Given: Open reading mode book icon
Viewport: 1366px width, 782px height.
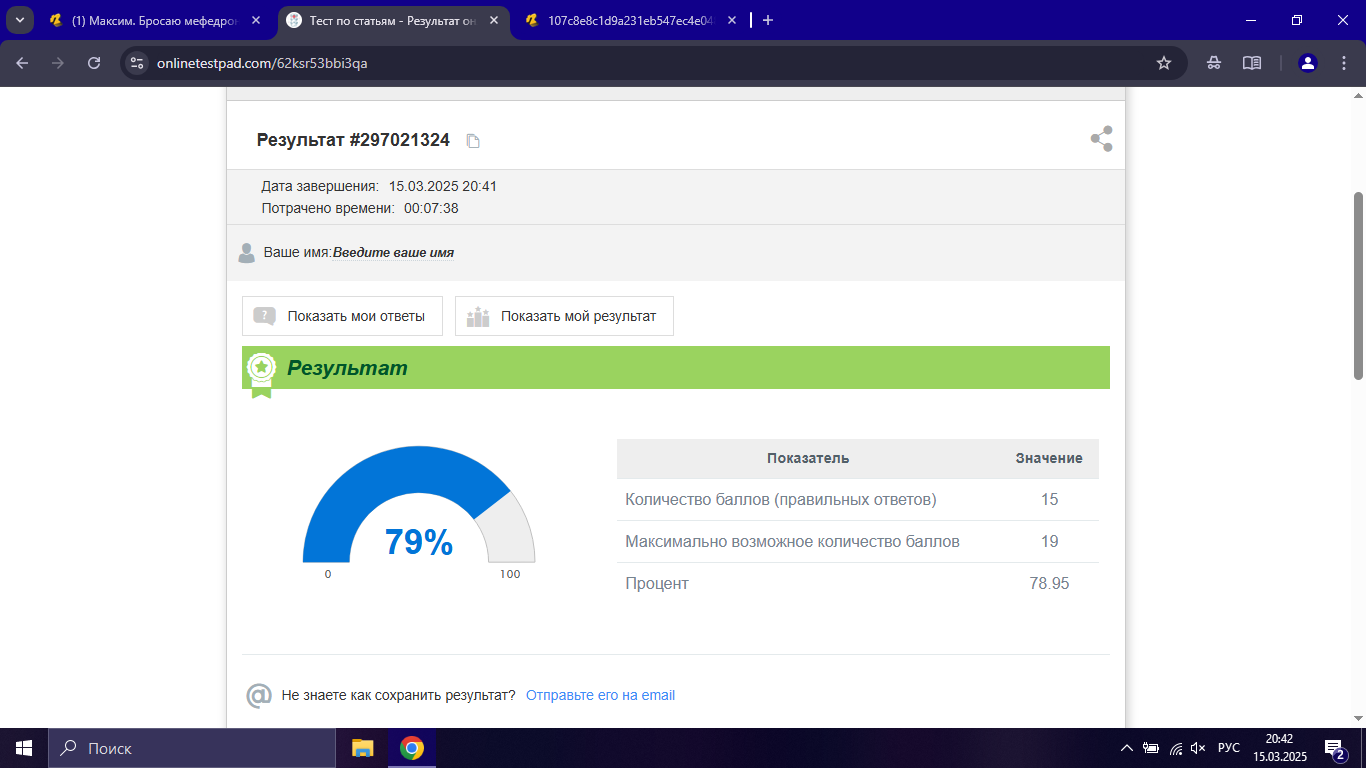Looking at the screenshot, I should (1251, 63).
